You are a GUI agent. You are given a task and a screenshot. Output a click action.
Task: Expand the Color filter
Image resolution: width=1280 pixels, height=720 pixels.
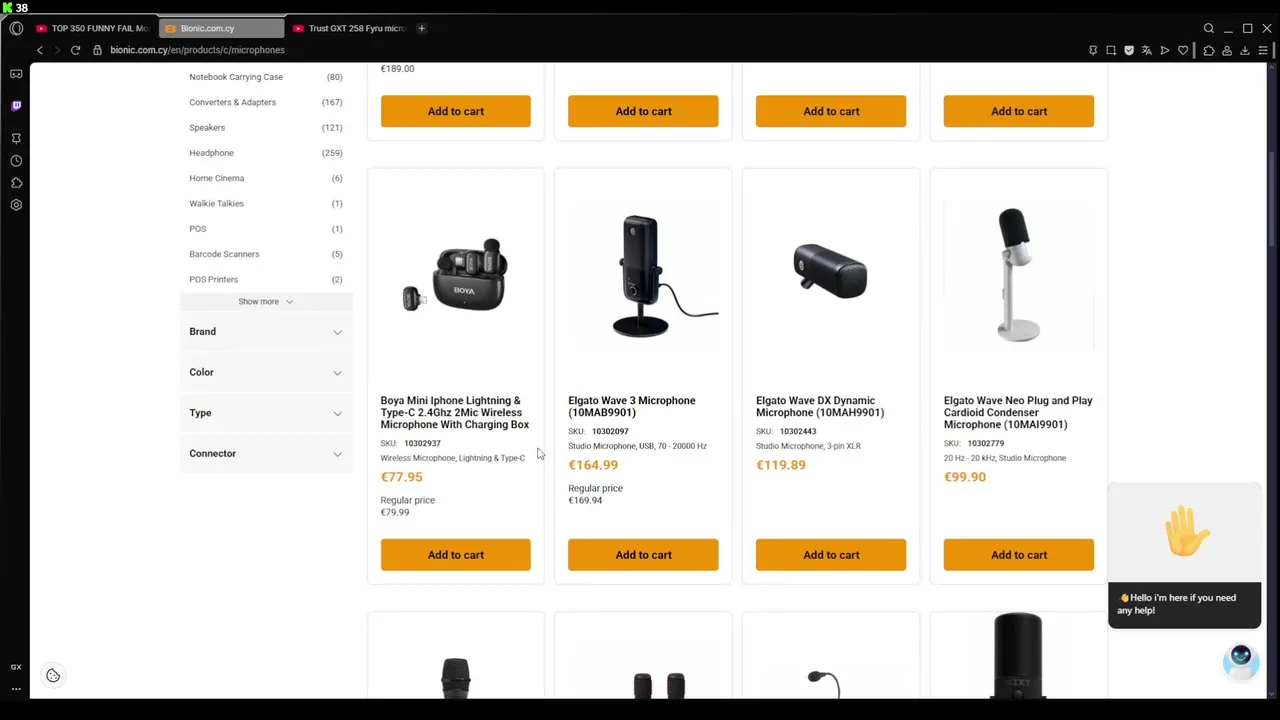coord(266,372)
